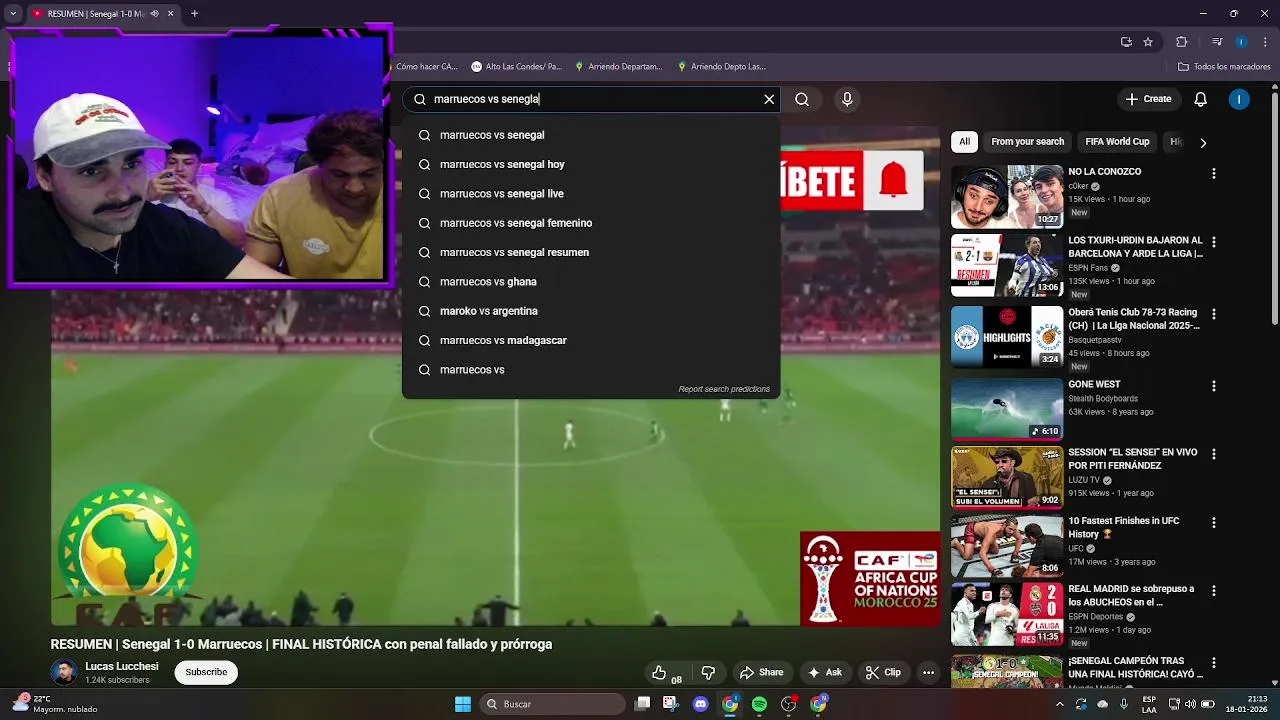Image resolution: width=1280 pixels, height=720 pixels.
Task: Open options for 'Oberá Tenis Club' video
Action: coord(1214,314)
